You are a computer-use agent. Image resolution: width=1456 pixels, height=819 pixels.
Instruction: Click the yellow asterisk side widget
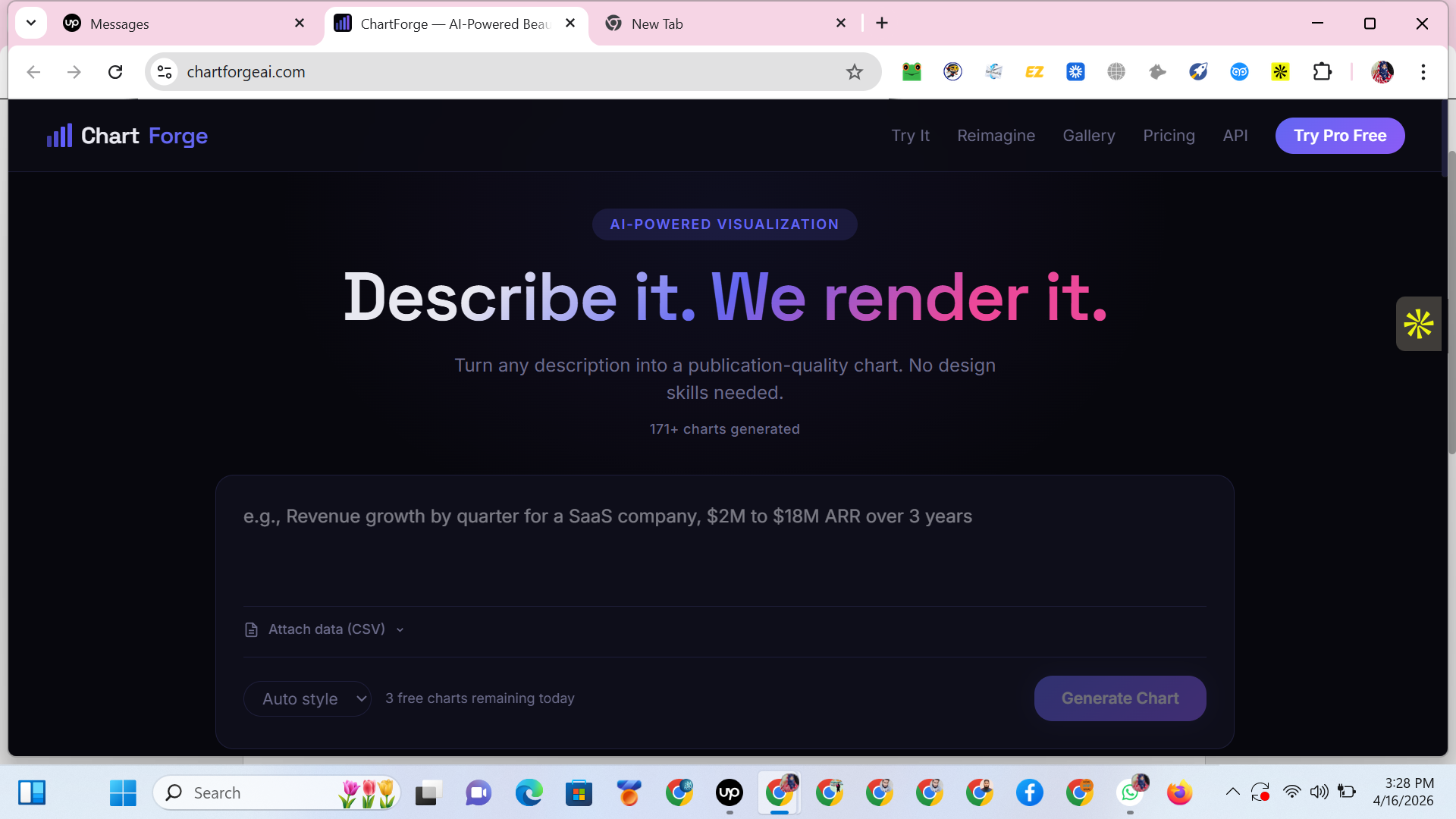pos(1418,324)
